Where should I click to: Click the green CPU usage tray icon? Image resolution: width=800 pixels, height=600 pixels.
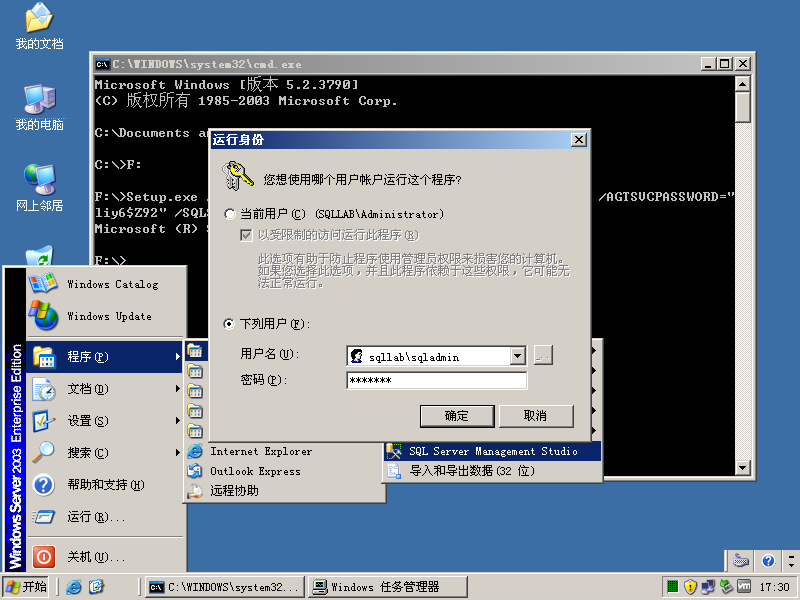point(673,587)
